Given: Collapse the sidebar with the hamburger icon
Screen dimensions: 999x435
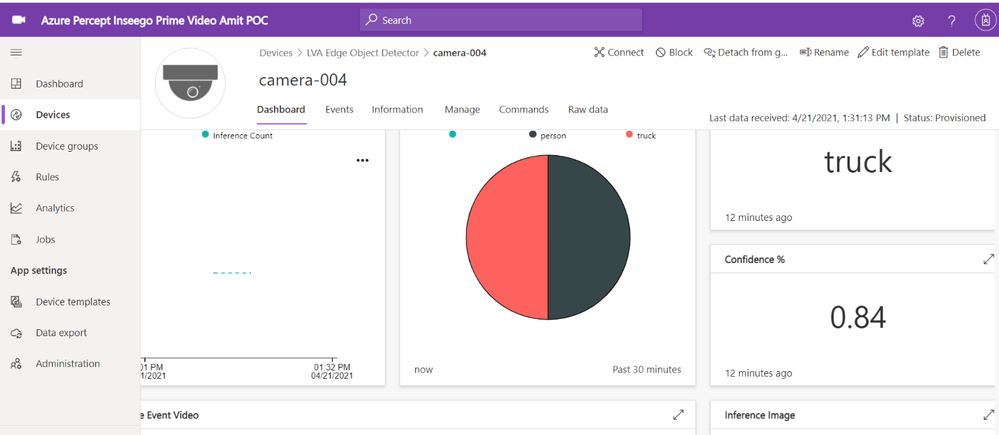Looking at the screenshot, I should pos(17,53).
